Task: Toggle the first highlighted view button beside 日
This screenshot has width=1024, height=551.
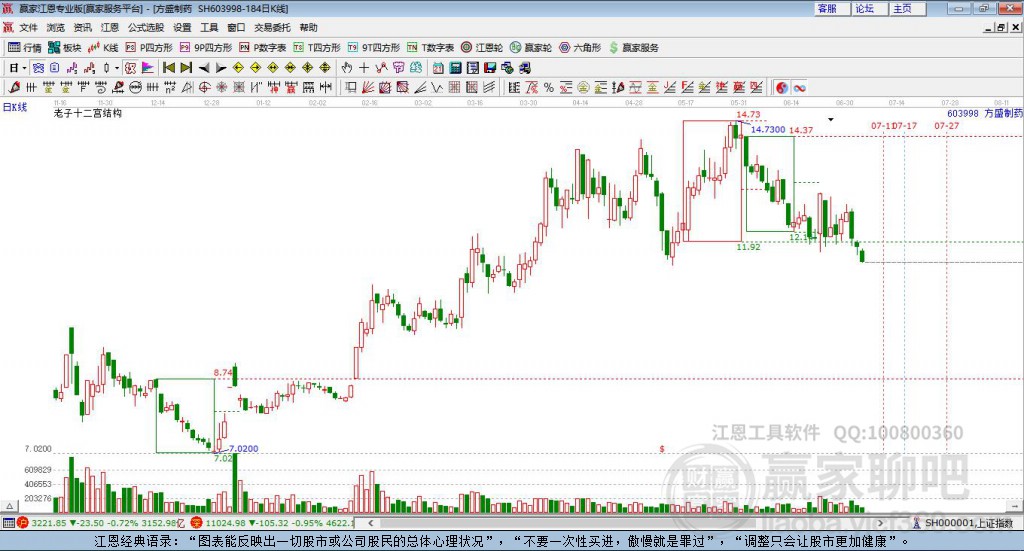Action: (x=38, y=68)
